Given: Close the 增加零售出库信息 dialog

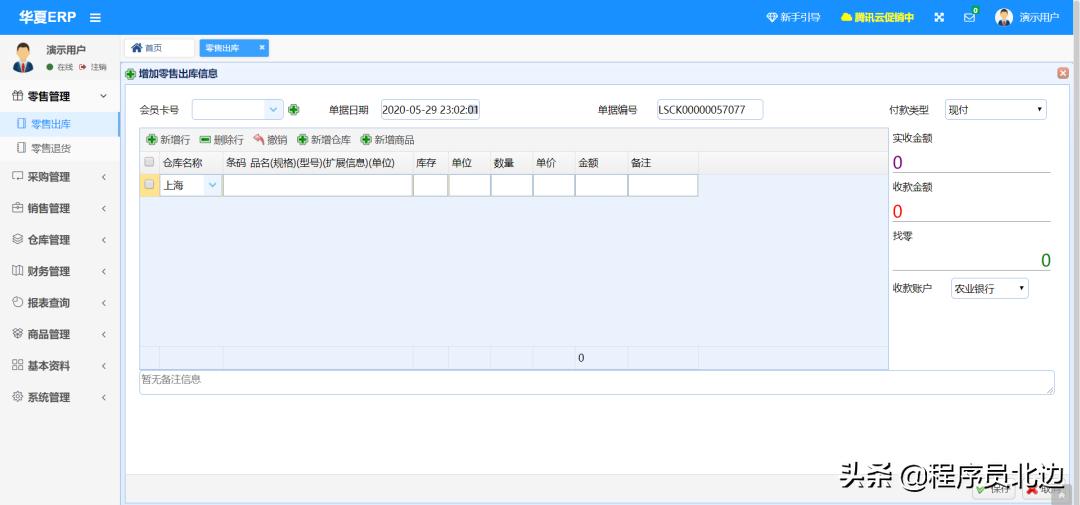Looking at the screenshot, I should point(1063,73).
